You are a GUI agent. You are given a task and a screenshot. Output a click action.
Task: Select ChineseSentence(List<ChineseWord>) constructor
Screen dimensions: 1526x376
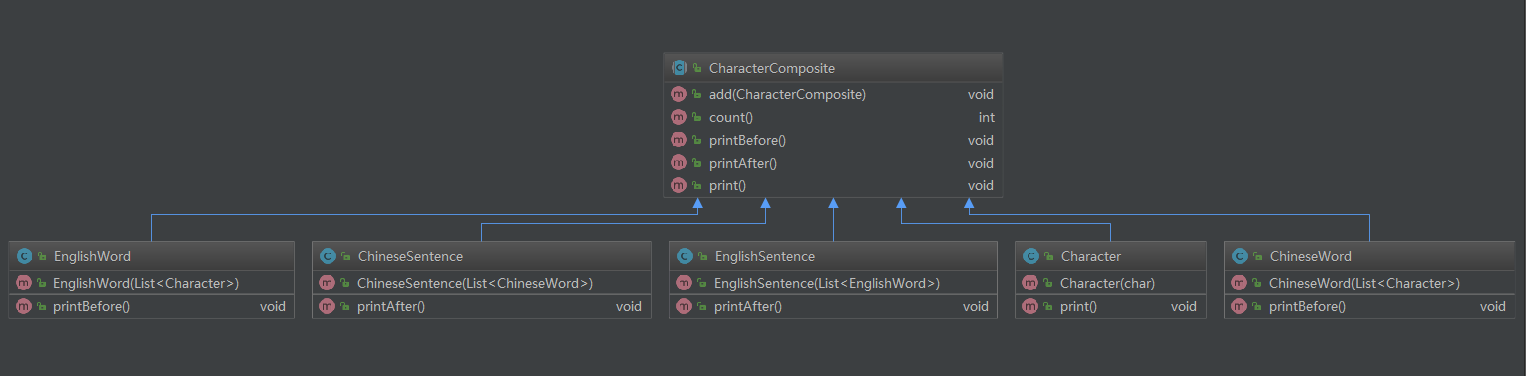coord(481,283)
